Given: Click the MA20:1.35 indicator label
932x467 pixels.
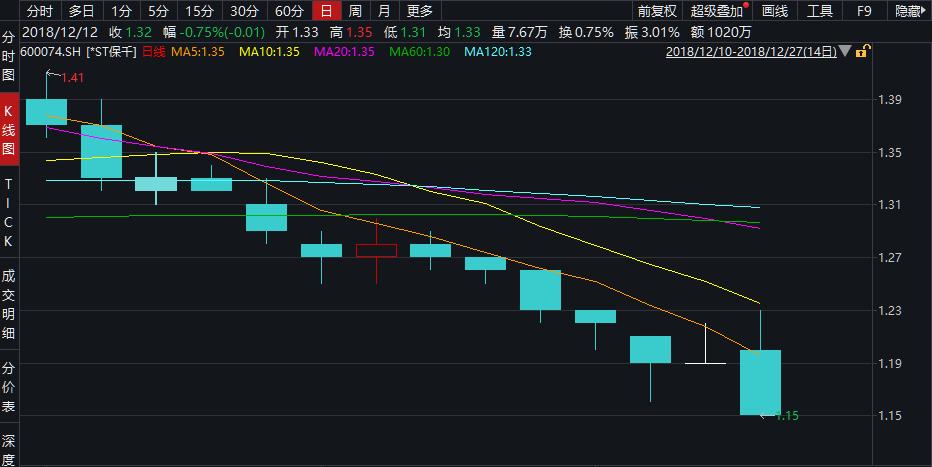Looking at the screenshot, I should tap(344, 52).
